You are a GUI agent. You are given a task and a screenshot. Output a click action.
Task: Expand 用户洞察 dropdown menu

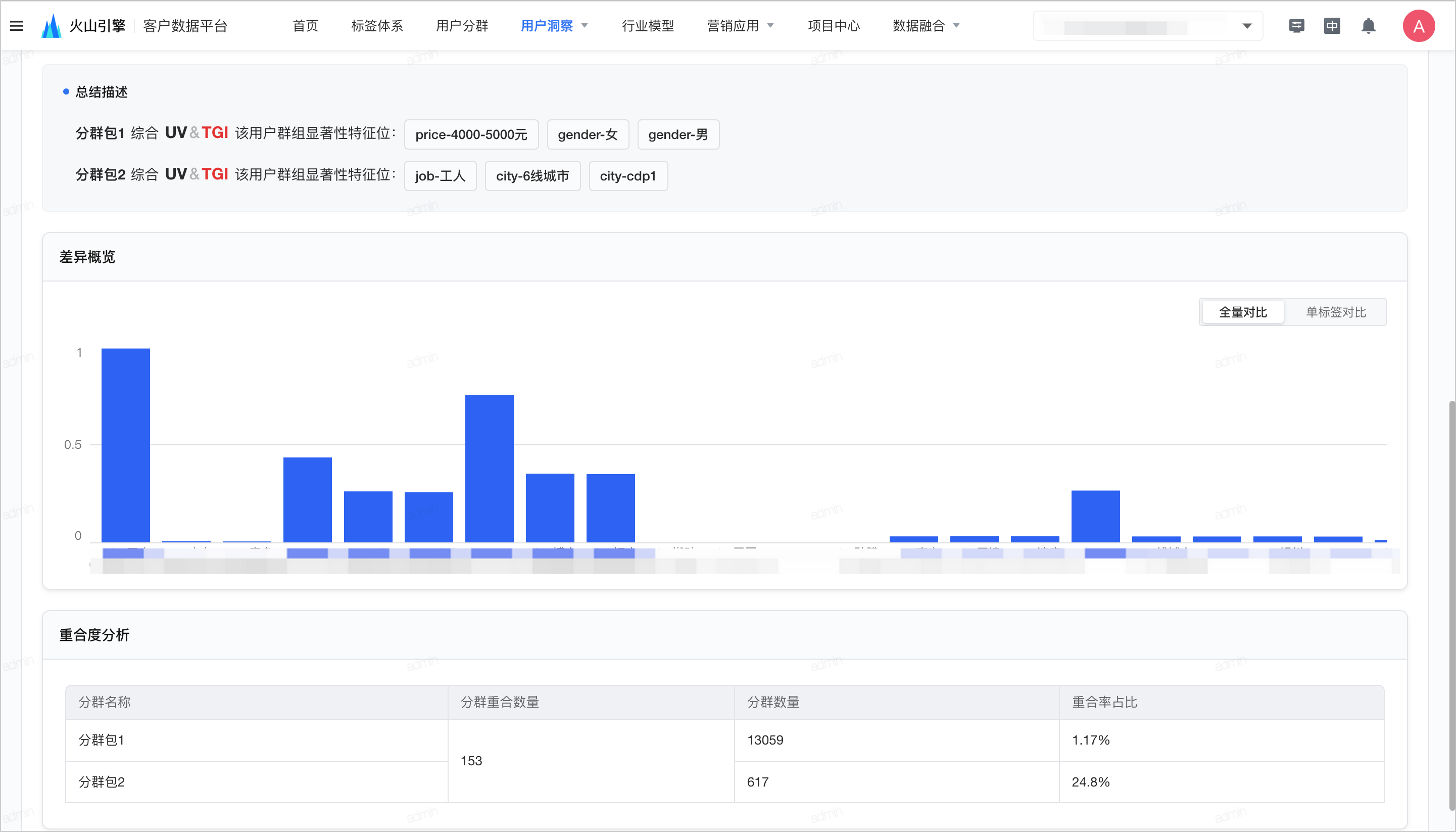(x=554, y=26)
